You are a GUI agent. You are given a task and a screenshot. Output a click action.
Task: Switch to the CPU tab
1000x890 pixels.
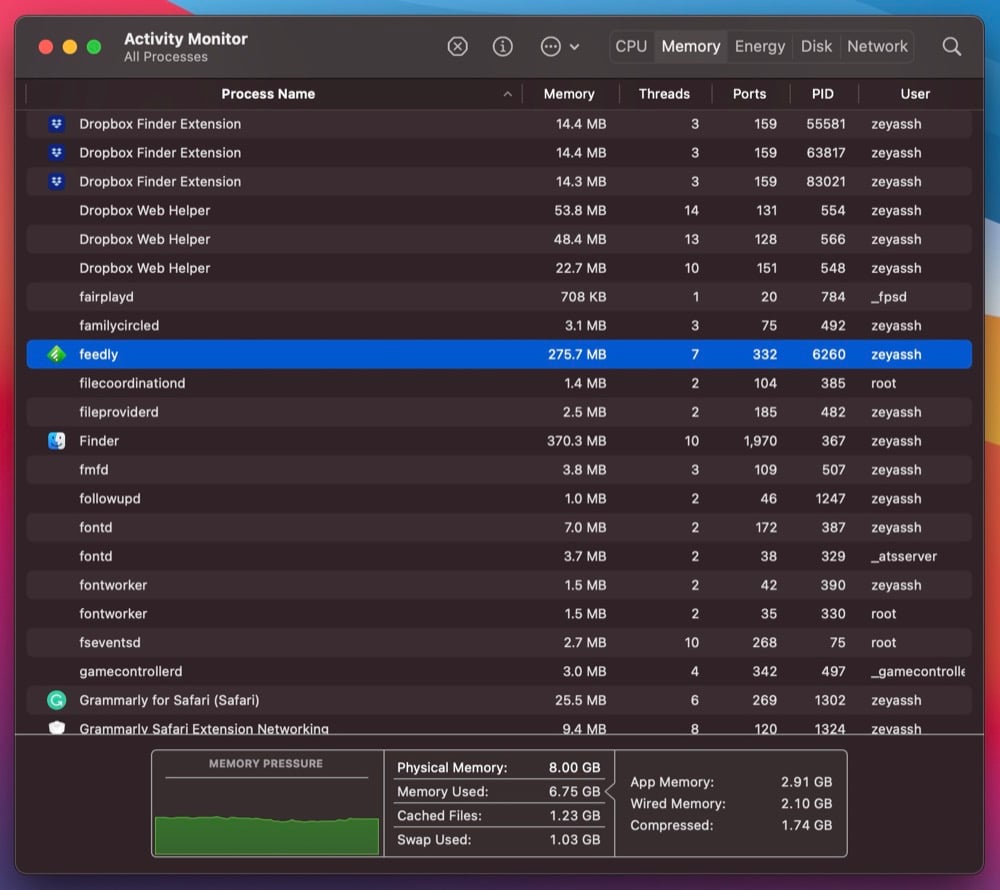click(x=631, y=47)
